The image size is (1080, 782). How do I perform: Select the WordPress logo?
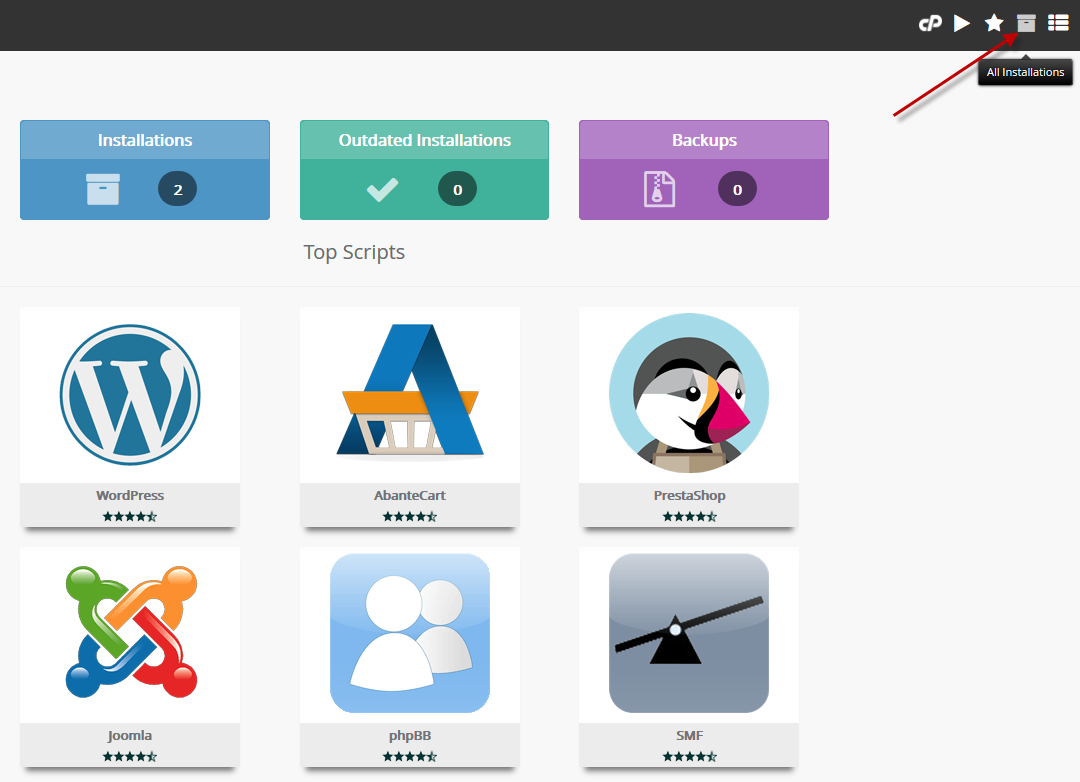pyautogui.click(x=130, y=395)
